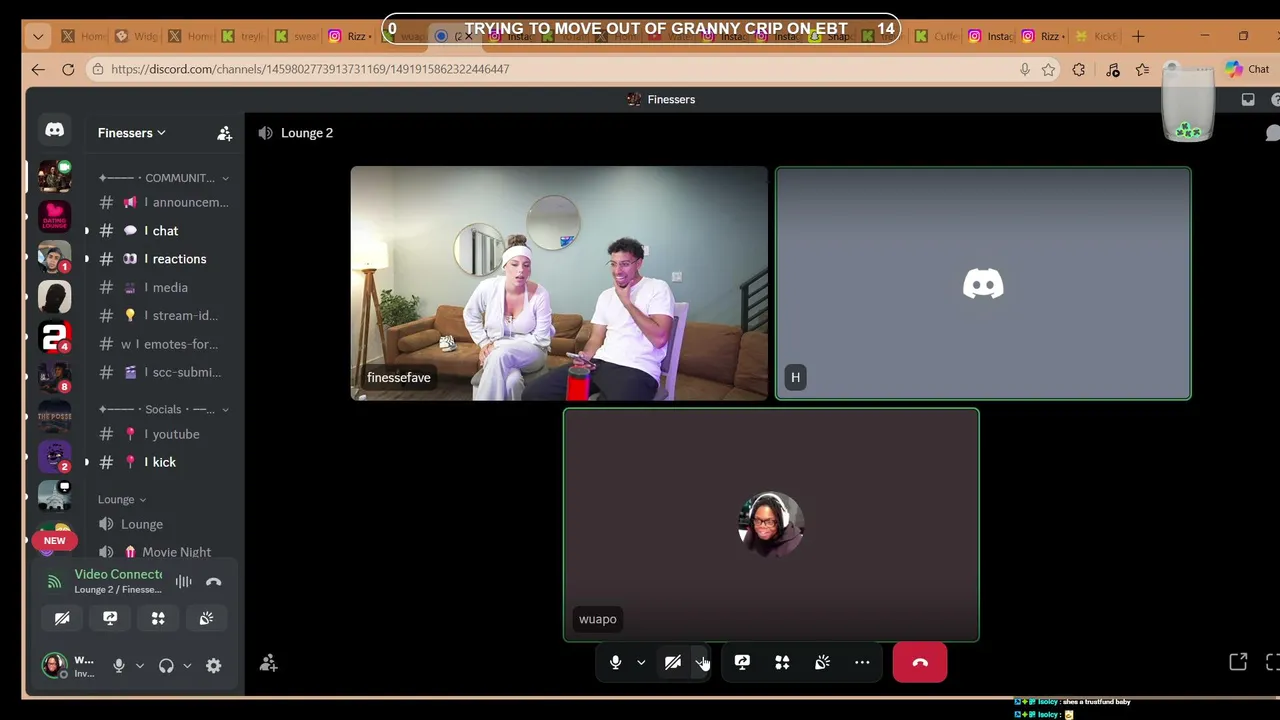Mute microphone in the user panel
This screenshot has height=720, width=1280.
coord(119,665)
